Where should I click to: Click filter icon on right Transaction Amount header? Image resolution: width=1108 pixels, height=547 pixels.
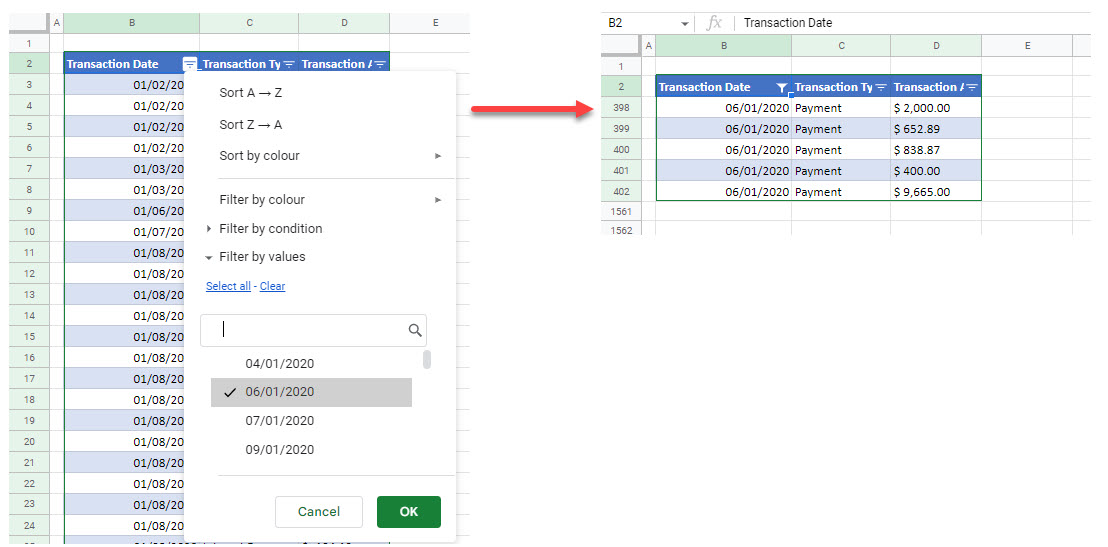pyautogui.click(x=972, y=87)
